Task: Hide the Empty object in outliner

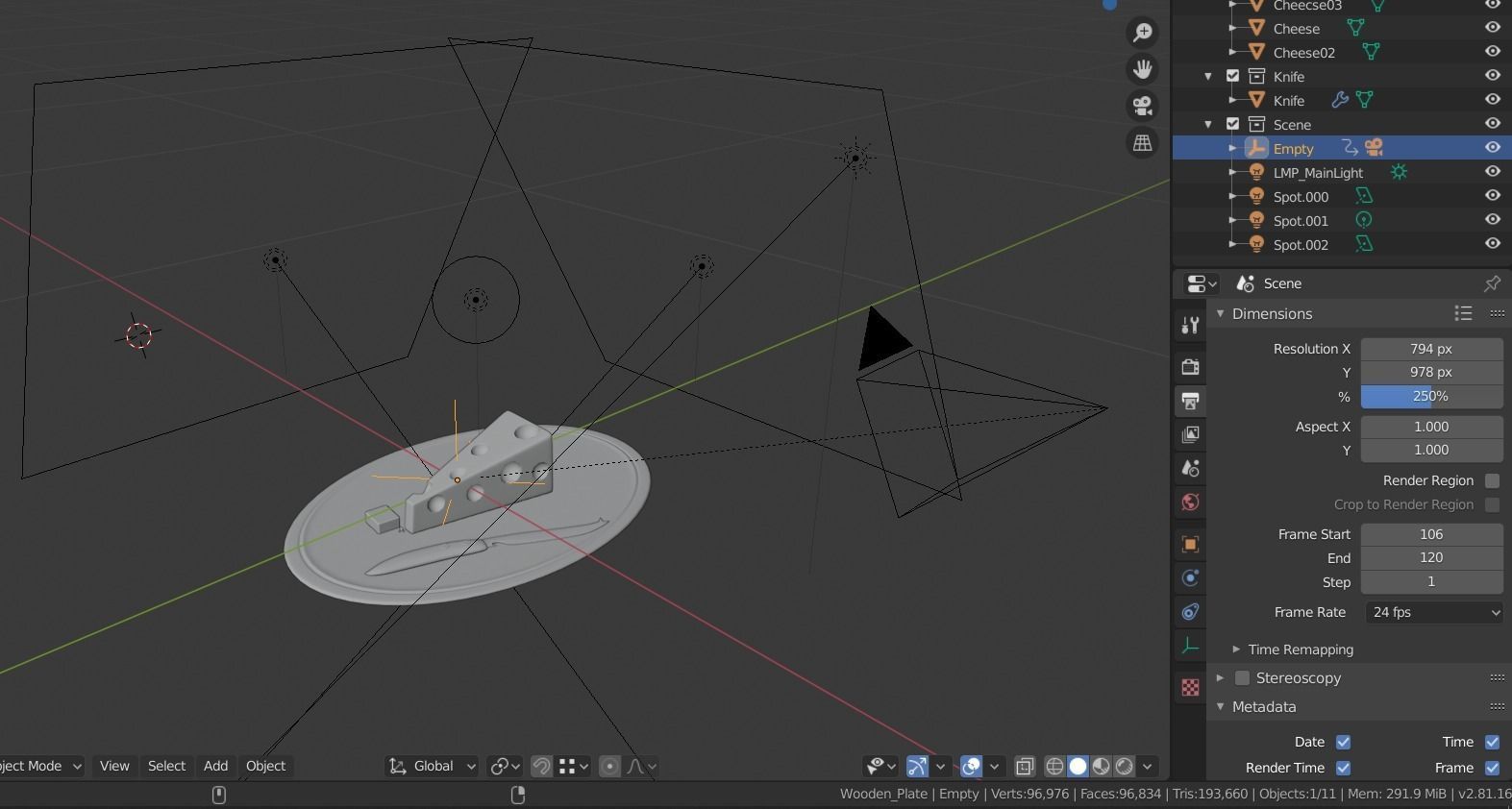Action: (x=1492, y=147)
